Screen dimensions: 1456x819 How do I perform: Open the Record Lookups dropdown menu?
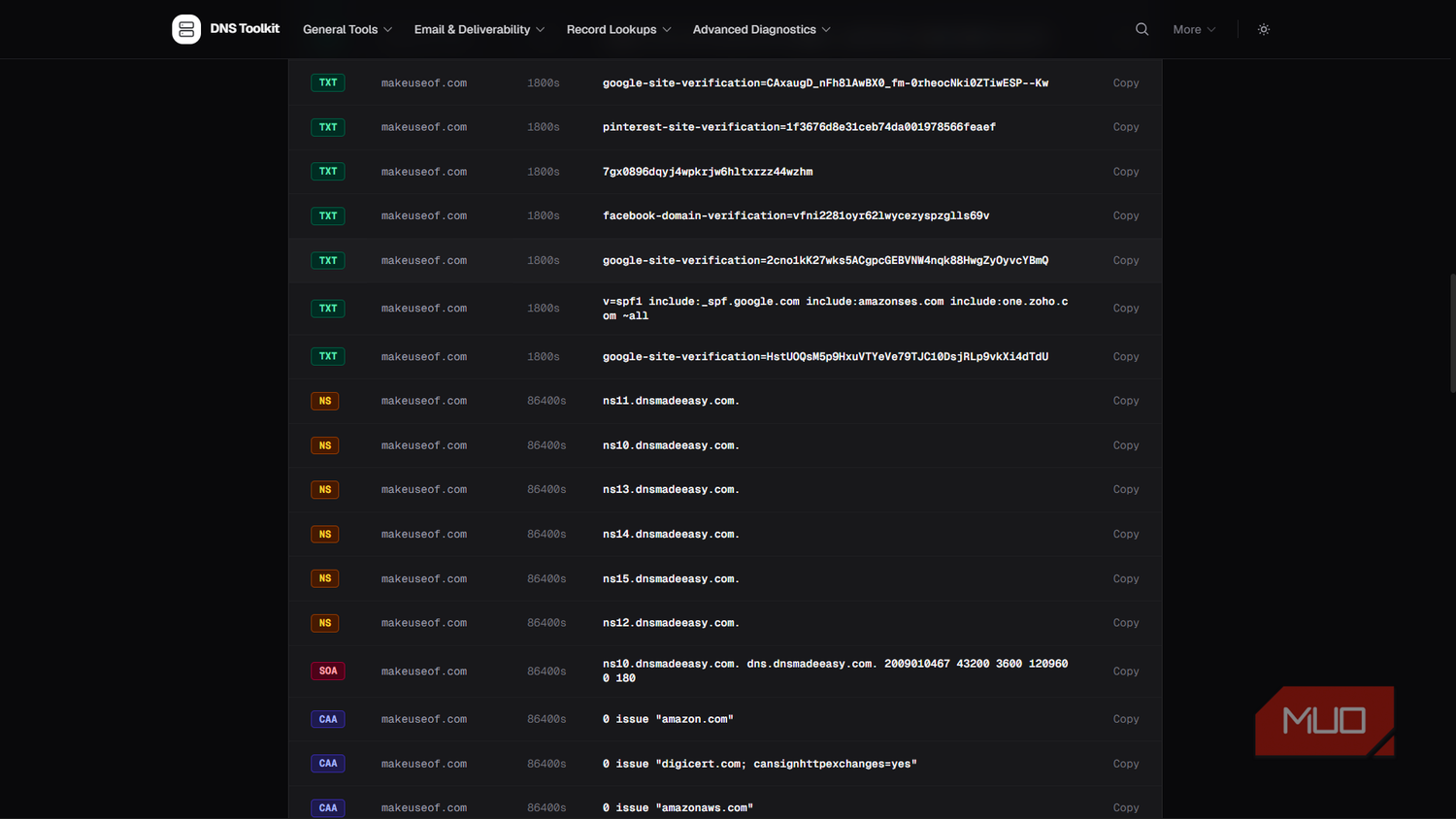tap(619, 29)
